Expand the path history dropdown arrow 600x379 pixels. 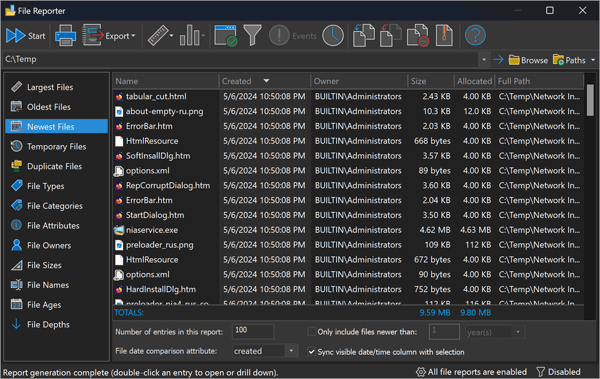coord(484,60)
